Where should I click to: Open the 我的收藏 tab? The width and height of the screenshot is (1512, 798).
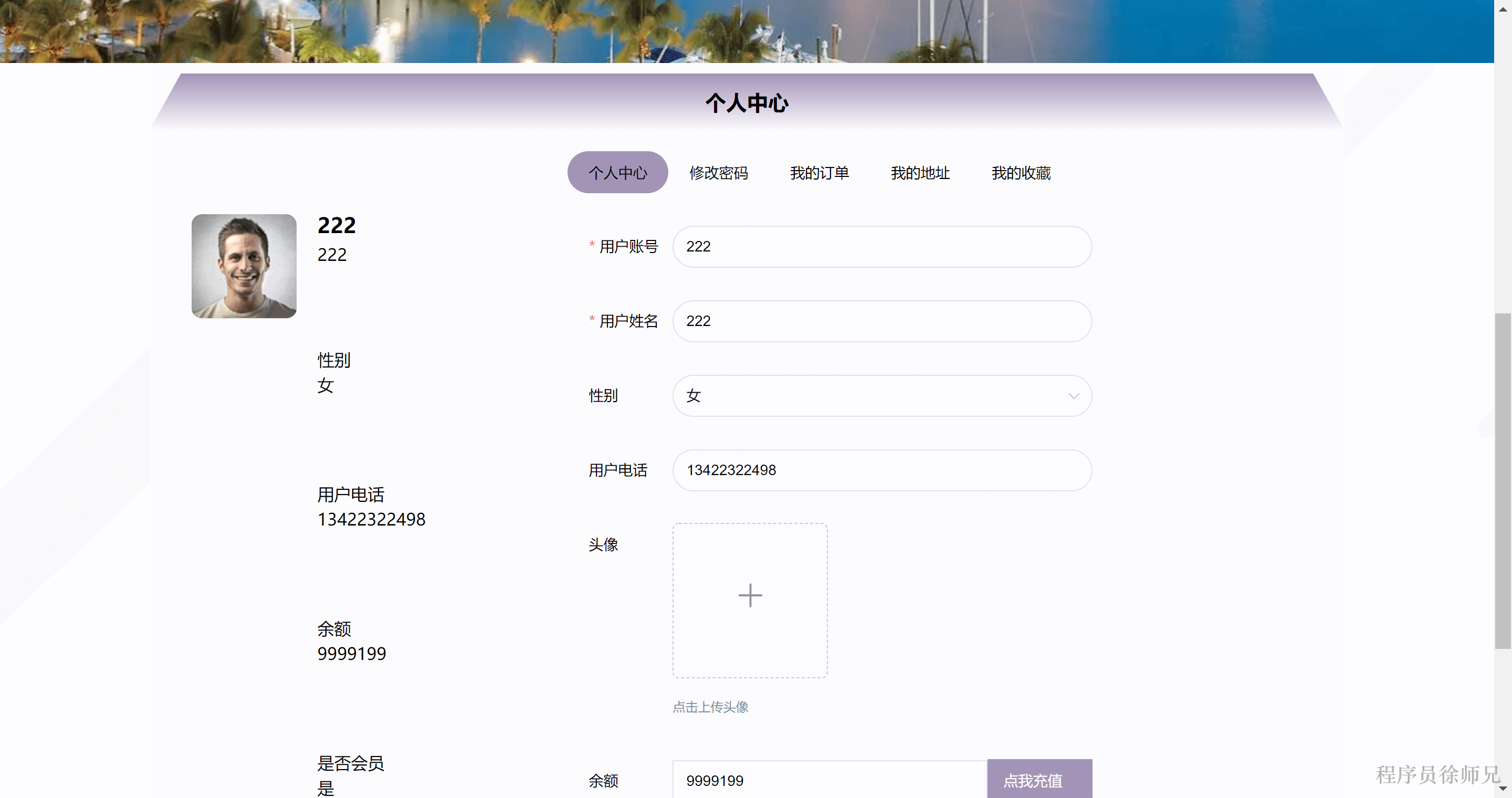coord(1021,173)
